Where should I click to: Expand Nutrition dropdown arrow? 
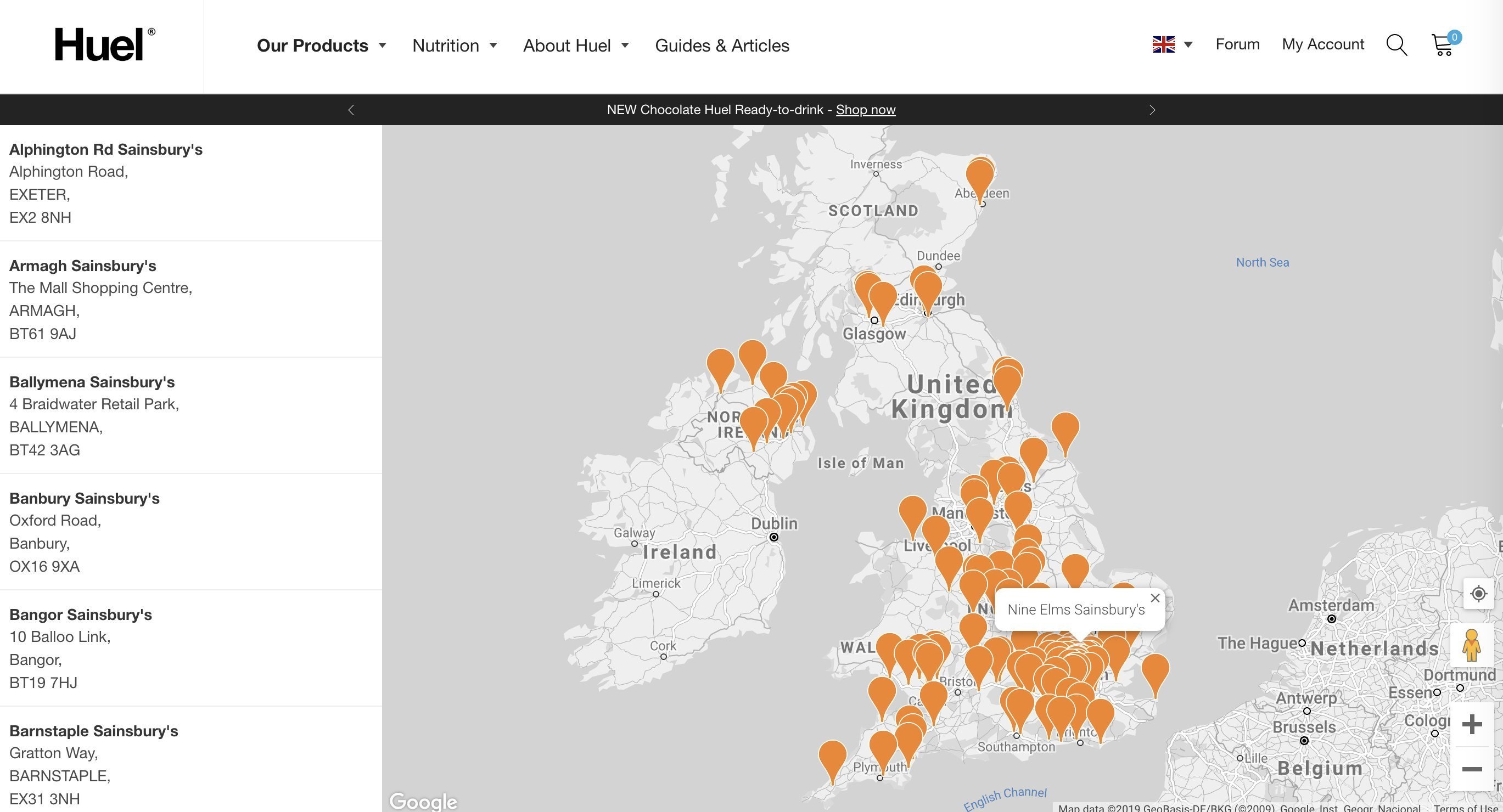pos(493,45)
